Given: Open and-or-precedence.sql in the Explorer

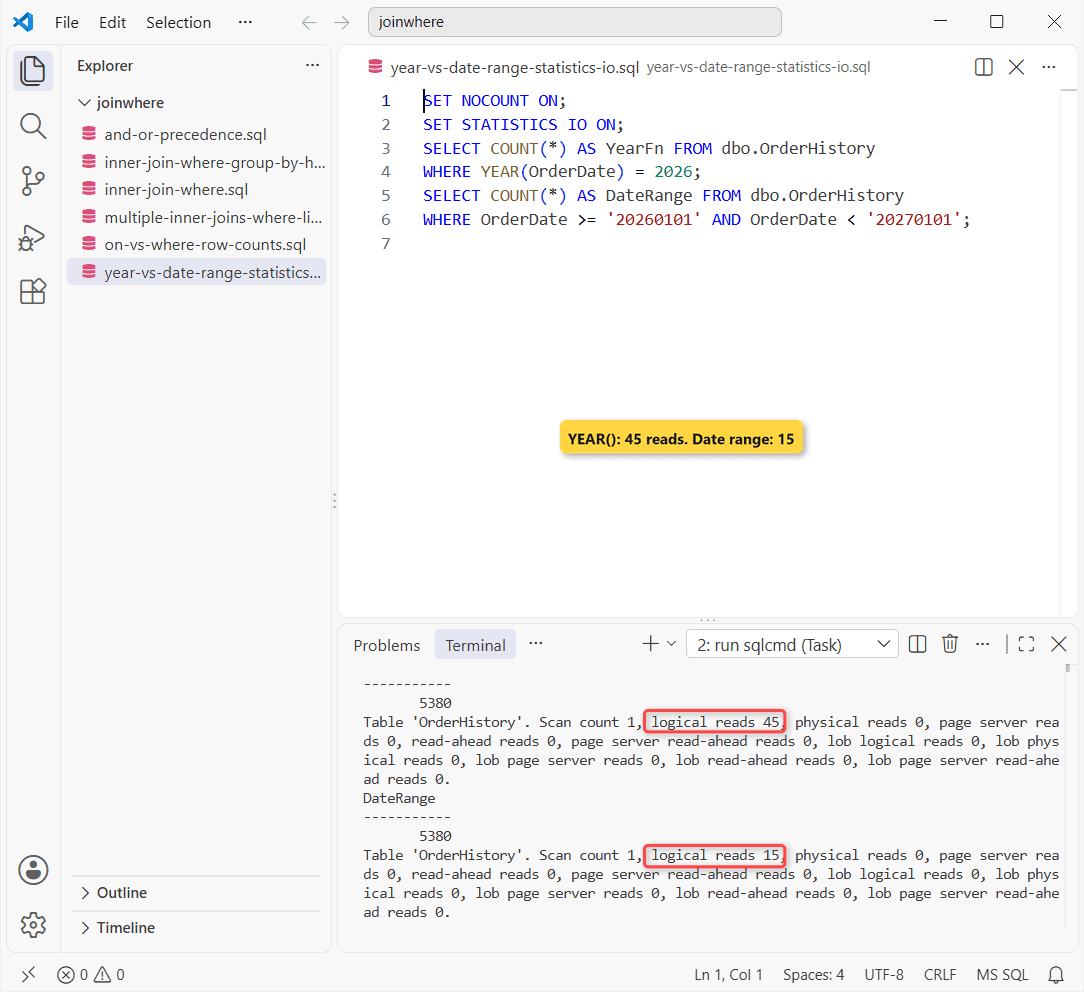Looking at the screenshot, I should tap(196, 135).
